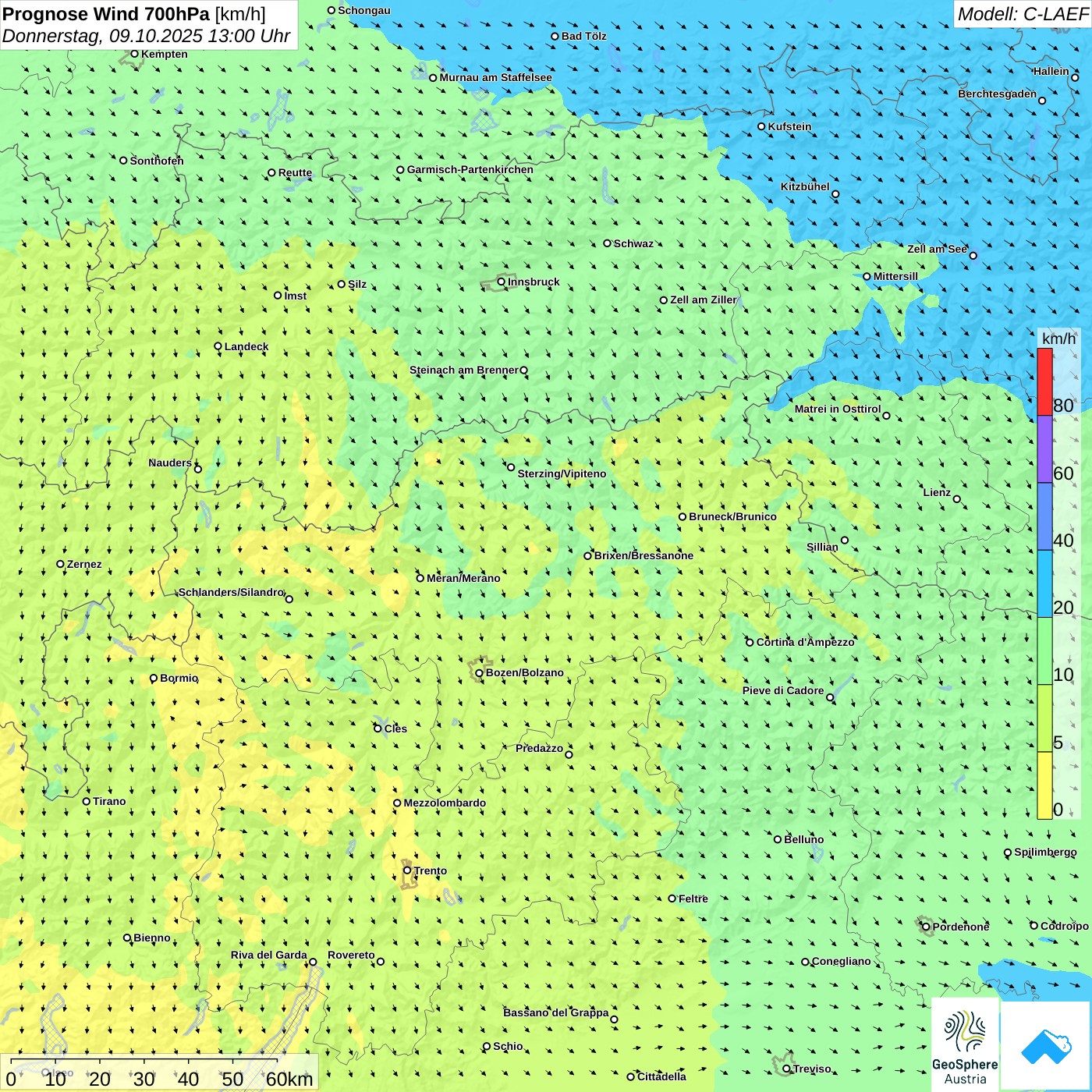Click the Trento location marker
This screenshot has height=1092, width=1092.
click(407, 870)
